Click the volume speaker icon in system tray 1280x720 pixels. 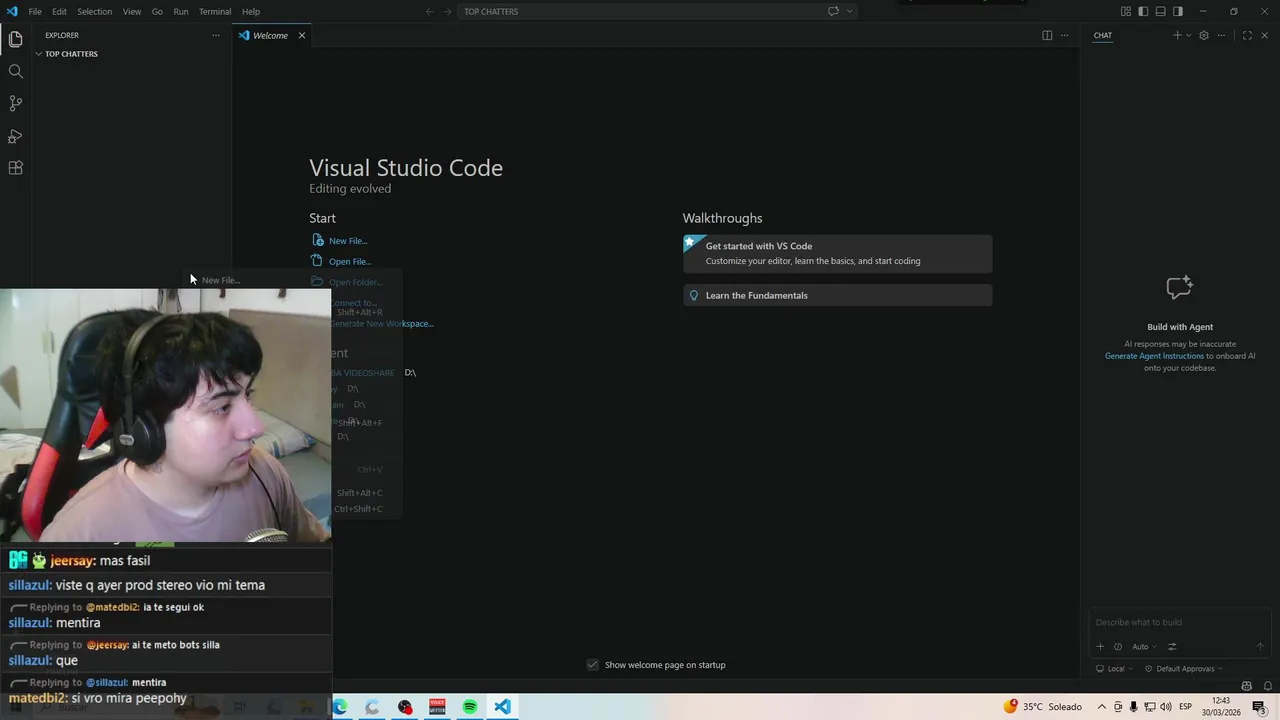tap(1165, 707)
